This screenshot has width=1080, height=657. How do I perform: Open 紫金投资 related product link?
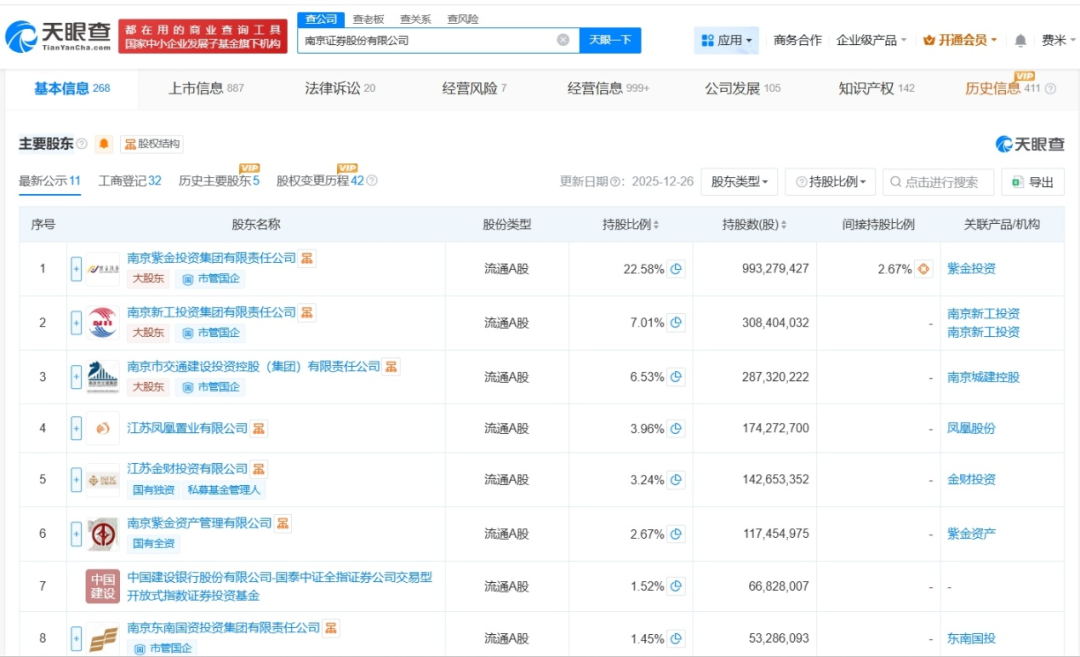click(x=971, y=269)
